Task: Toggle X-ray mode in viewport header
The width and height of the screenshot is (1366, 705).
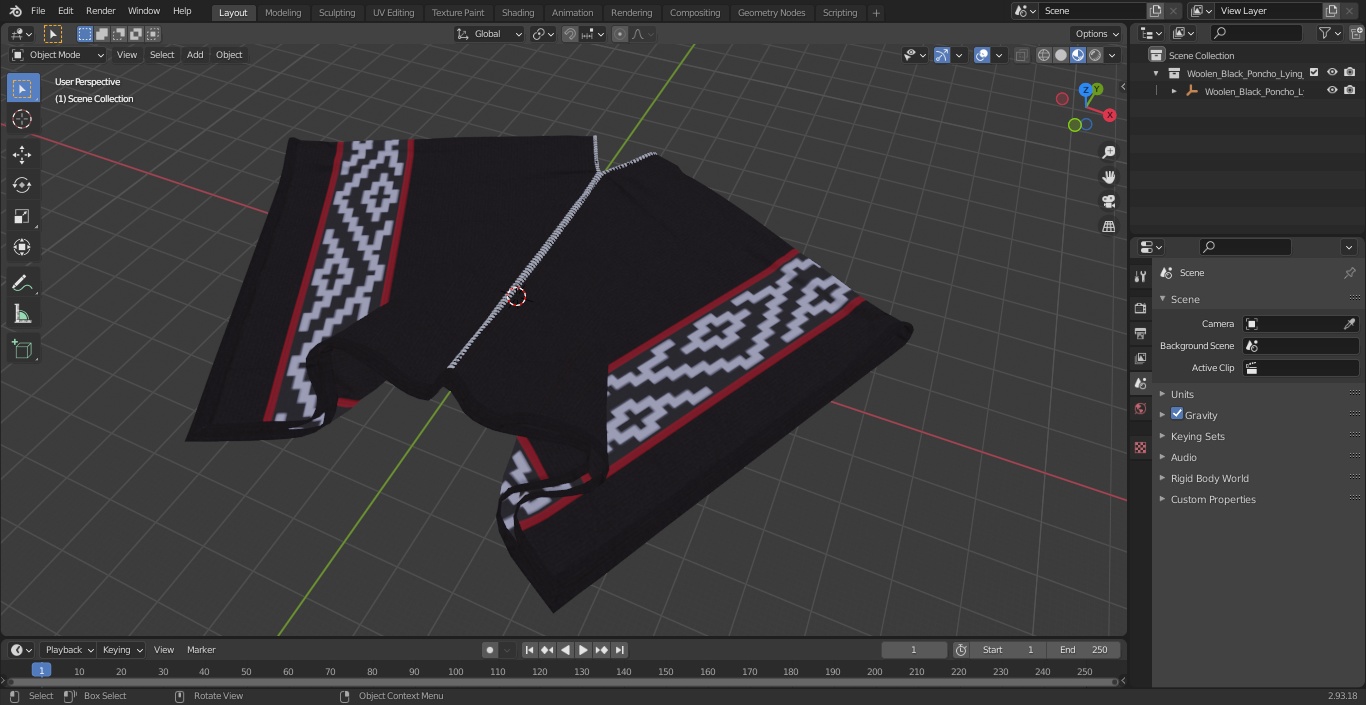Action: [1021, 55]
